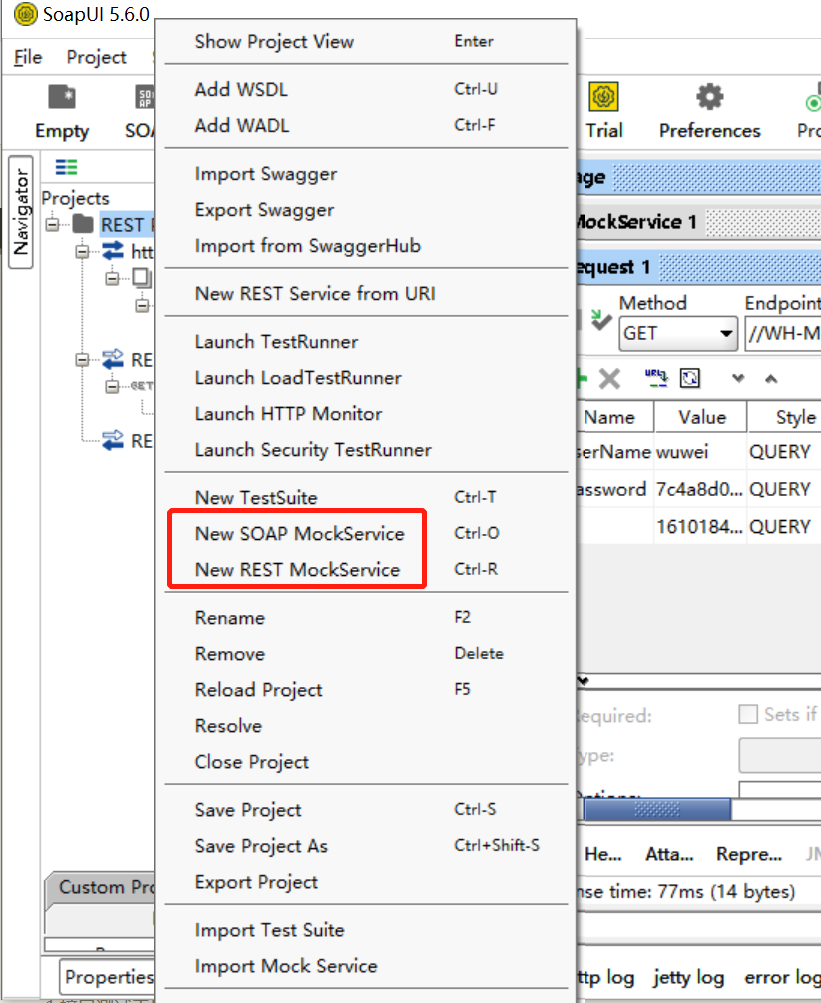
Task: Collapse the htt service tree node
Action: click(82, 251)
